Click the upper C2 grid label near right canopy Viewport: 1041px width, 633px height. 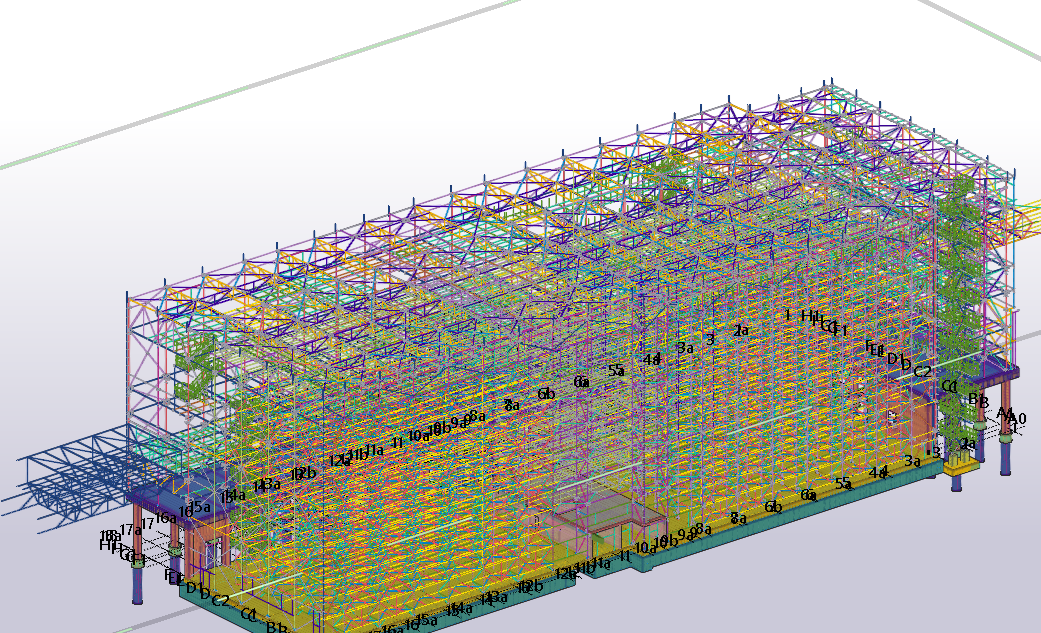[x=922, y=372]
